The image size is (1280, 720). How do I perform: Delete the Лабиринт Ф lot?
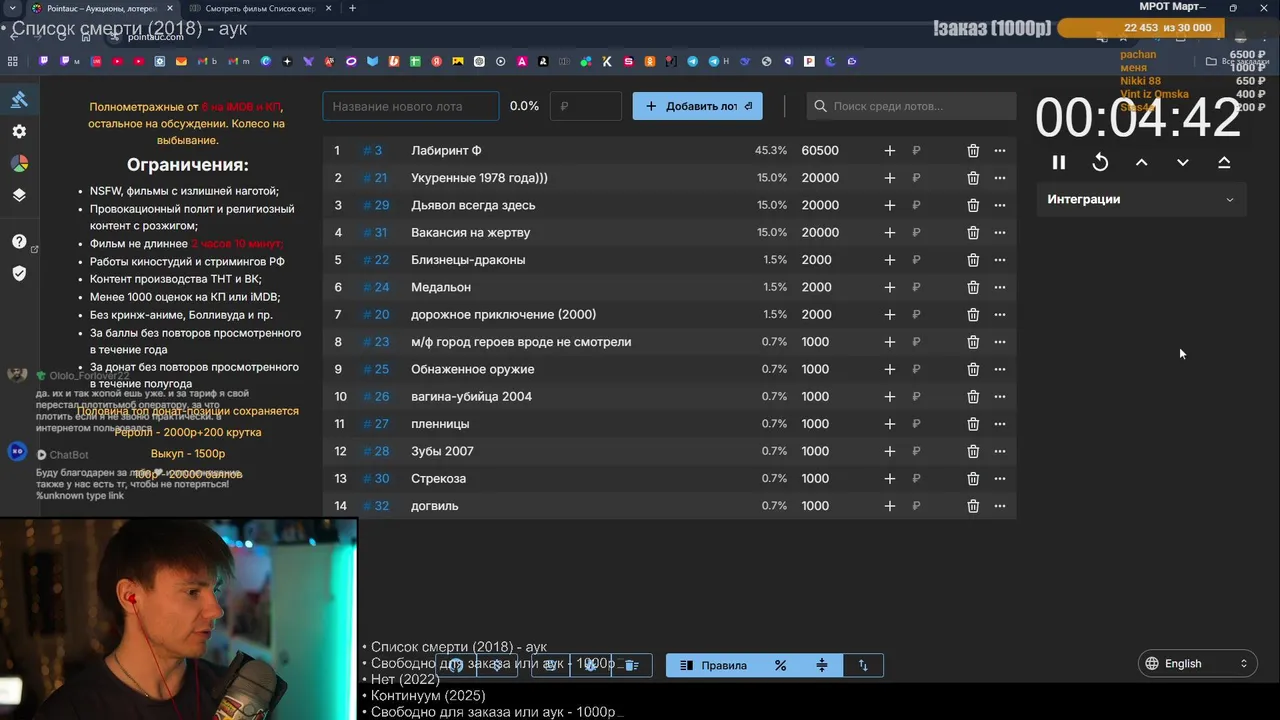tap(973, 150)
